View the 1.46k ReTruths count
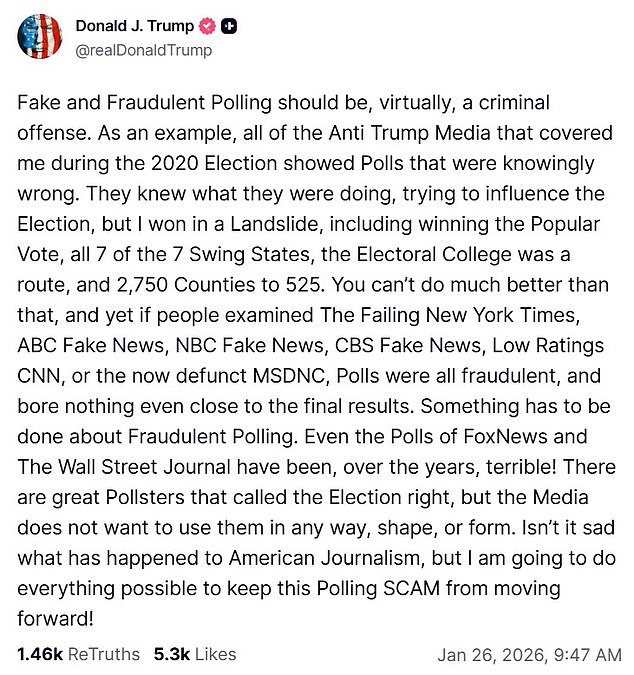The width and height of the screenshot is (634, 675). (x=39, y=654)
